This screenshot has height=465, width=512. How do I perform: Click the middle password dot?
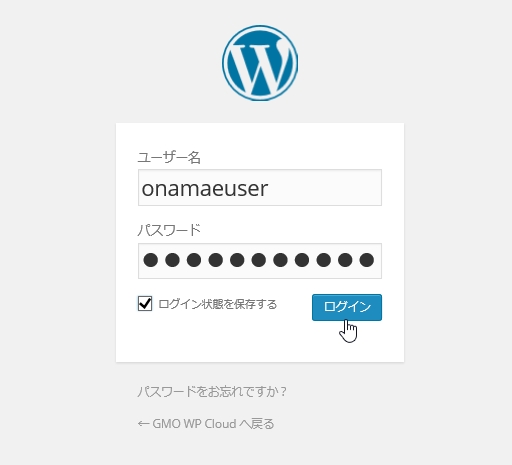coord(259,260)
